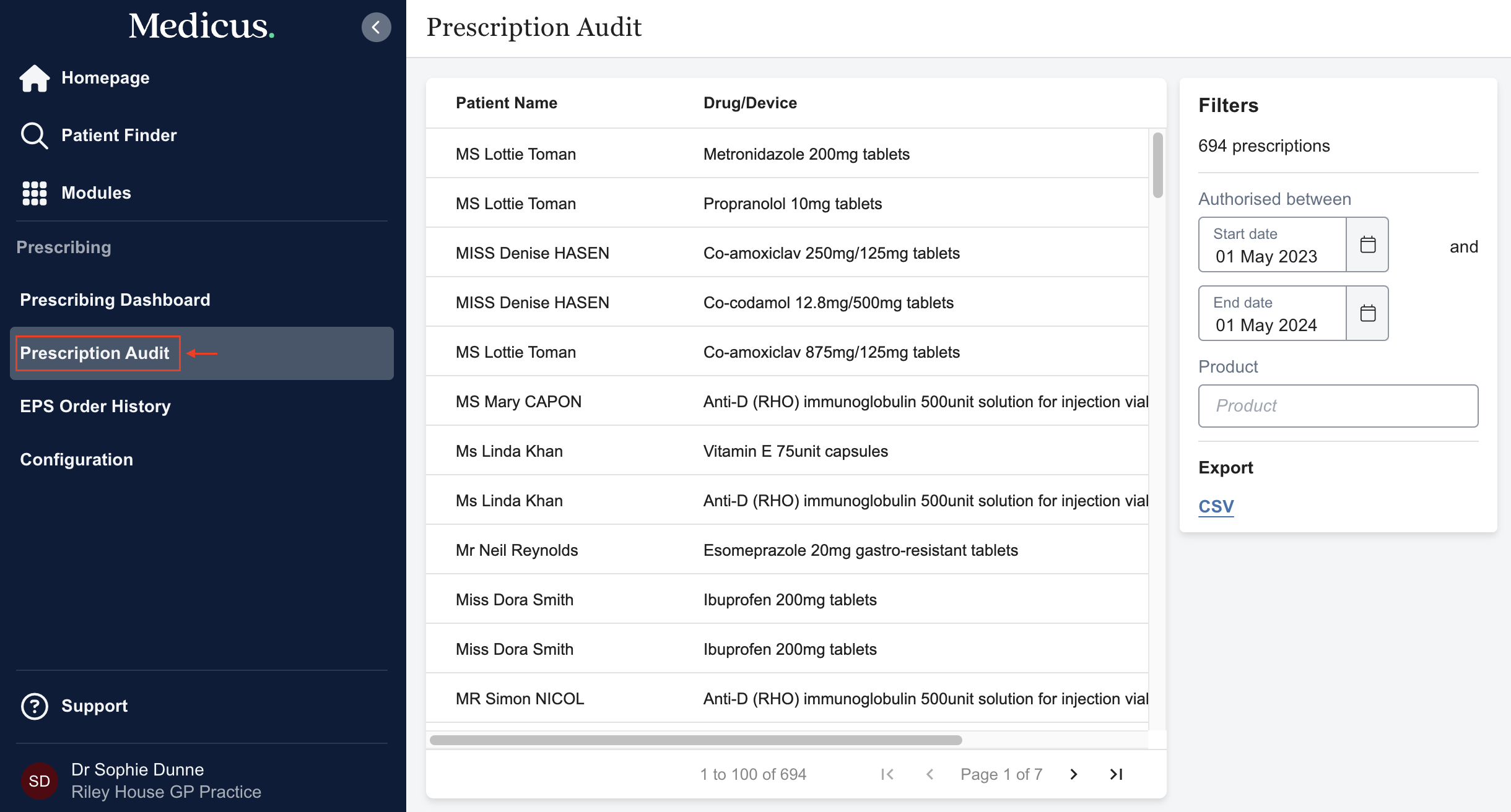Collapse the sidebar with chevron button
This screenshot has height=812, width=1511.
click(x=376, y=27)
